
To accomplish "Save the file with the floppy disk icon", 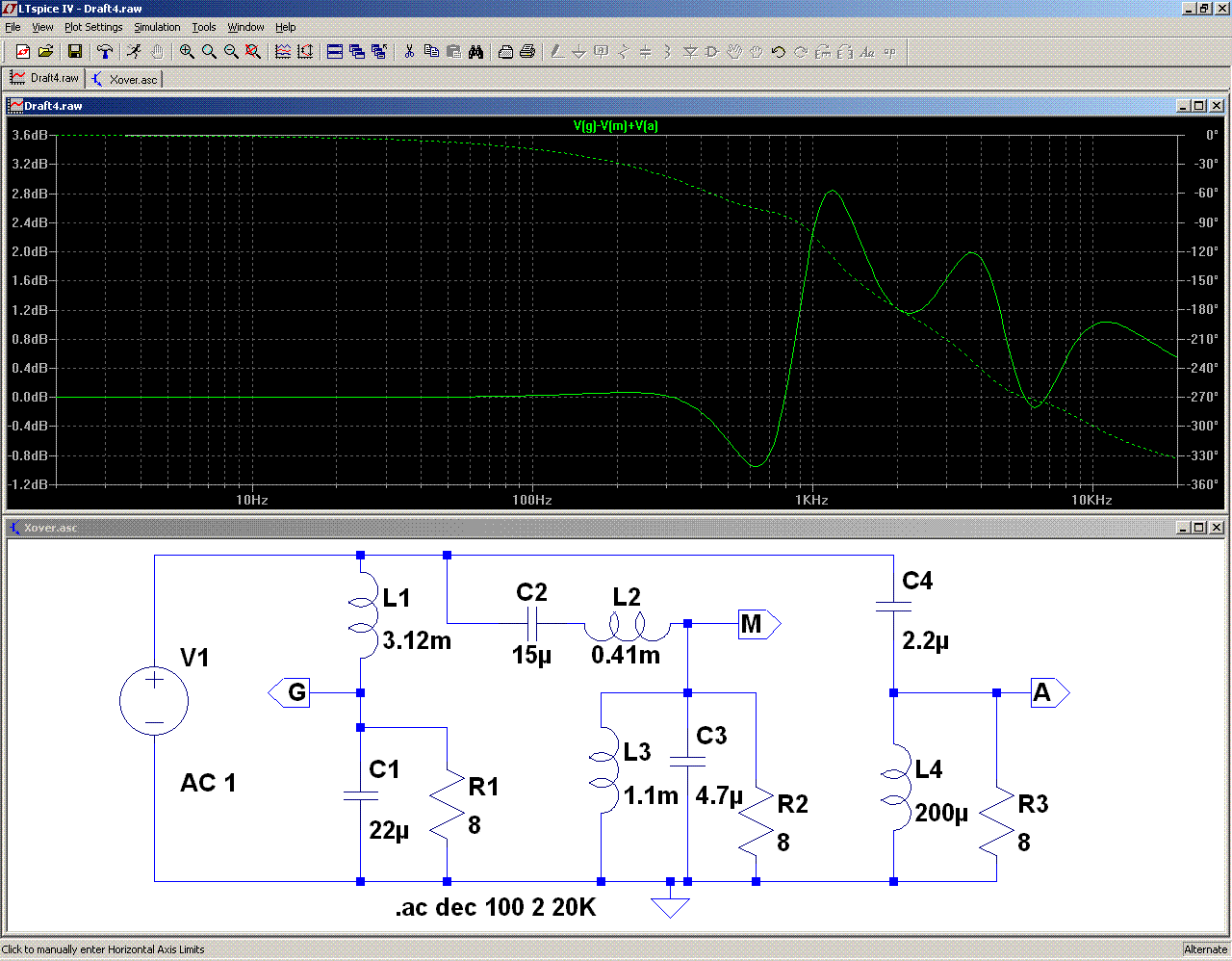I will click(x=74, y=52).
